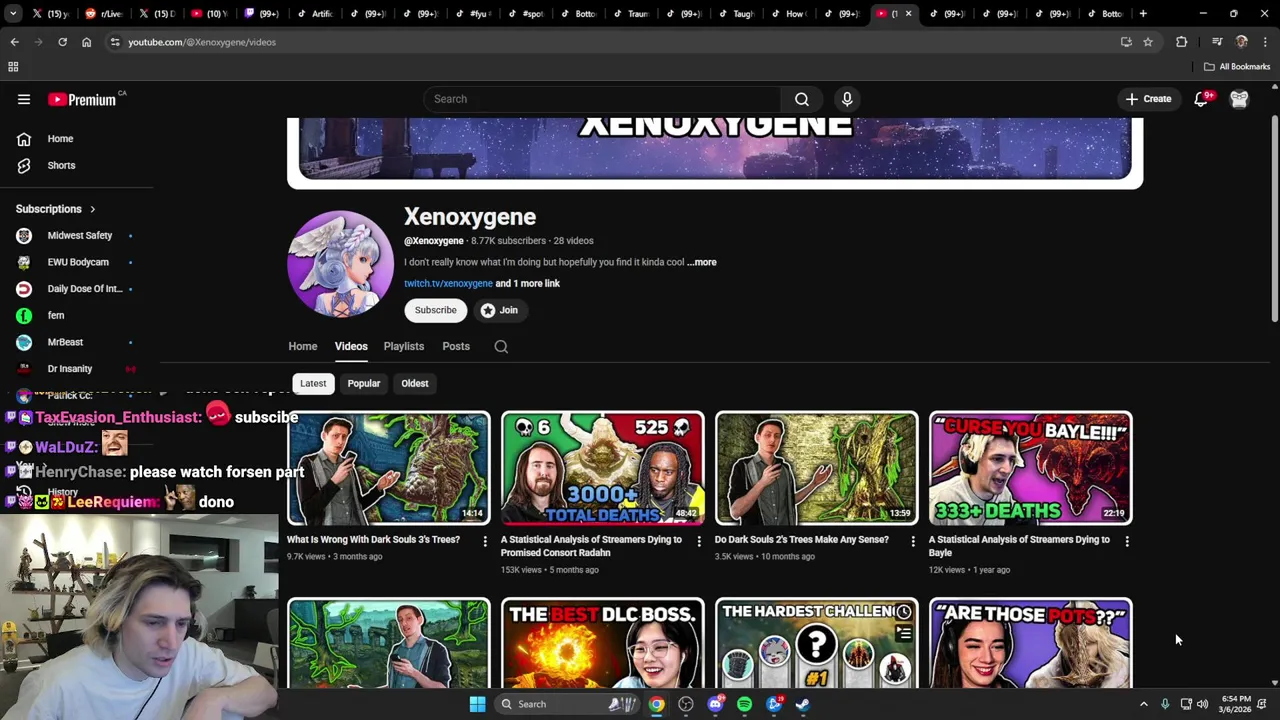Image resolution: width=1280 pixels, height=720 pixels.
Task: Click the browser address bar
Action: [x=610, y=42]
